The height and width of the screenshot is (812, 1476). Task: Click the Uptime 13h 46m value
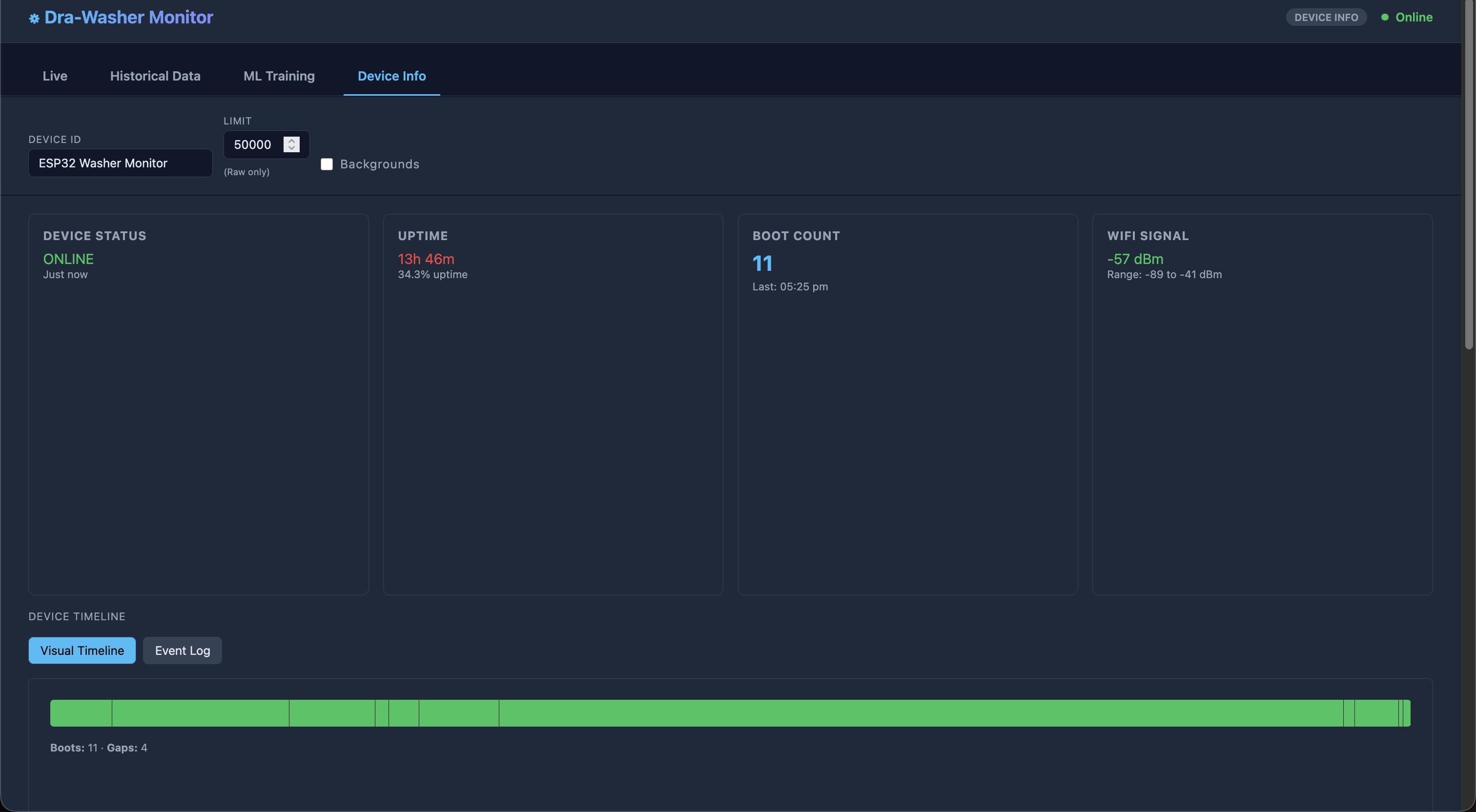426,259
